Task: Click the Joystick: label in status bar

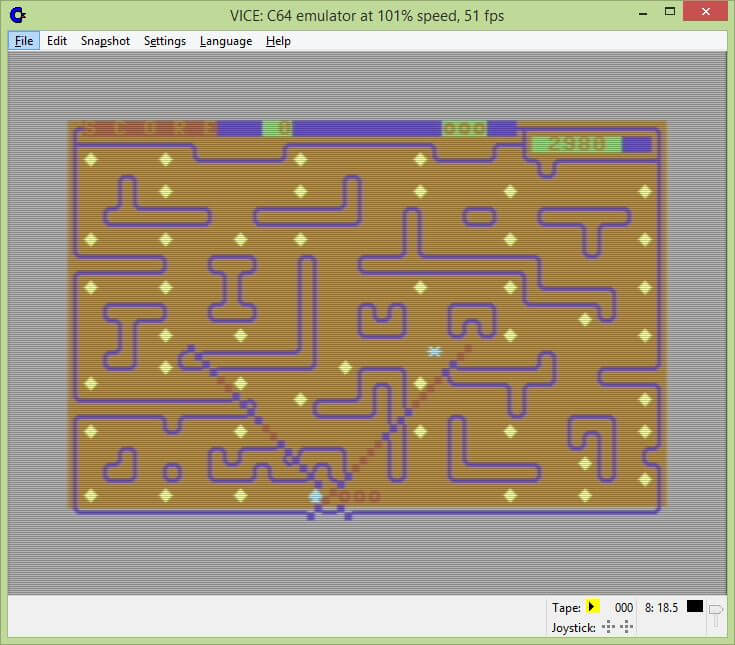Action: (x=574, y=628)
